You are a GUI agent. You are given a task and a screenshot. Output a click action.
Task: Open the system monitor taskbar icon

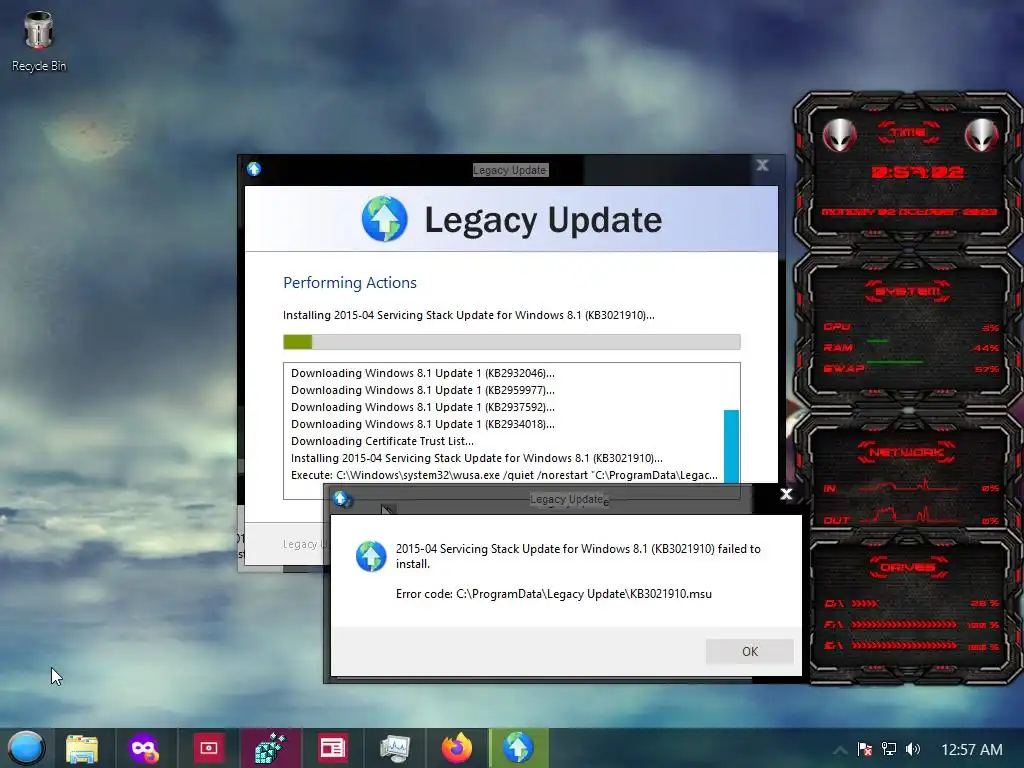[395, 748]
